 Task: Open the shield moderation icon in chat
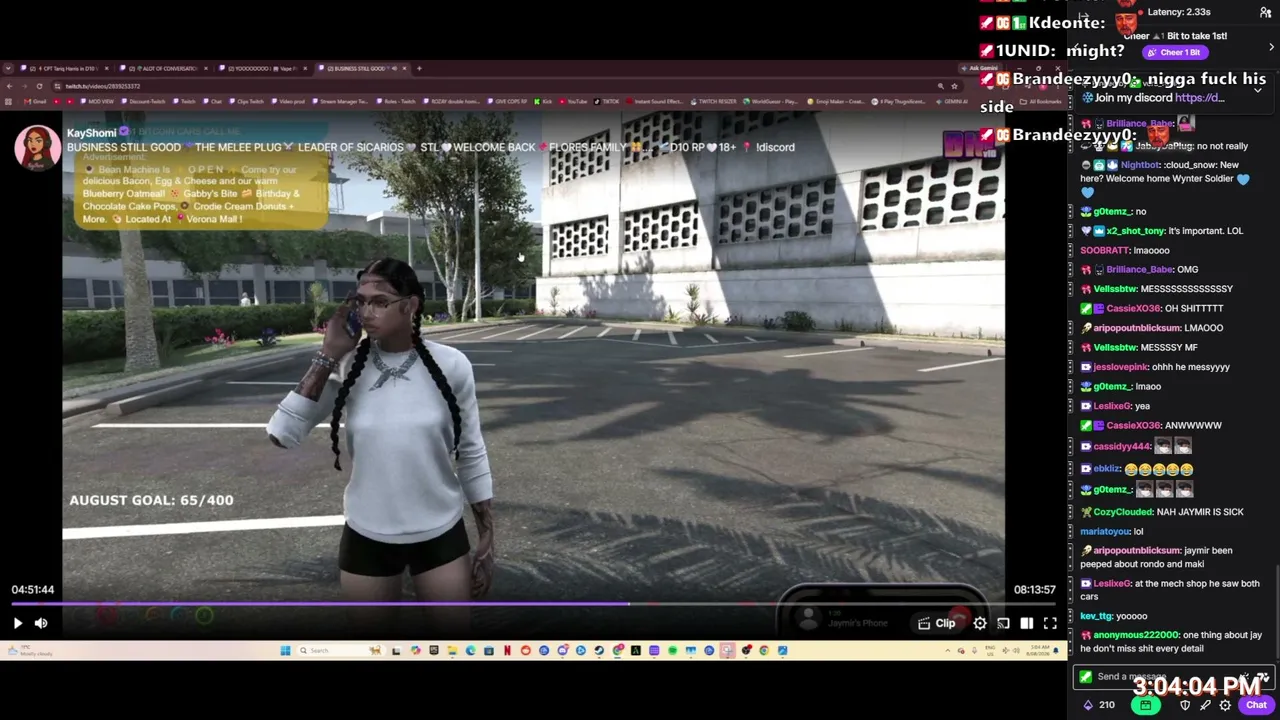[1185, 705]
